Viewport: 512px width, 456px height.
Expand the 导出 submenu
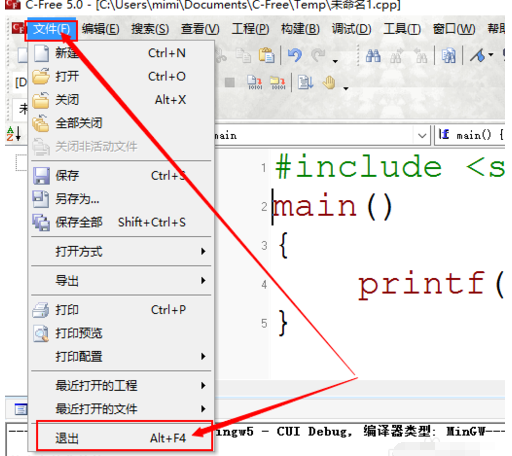tap(121, 281)
